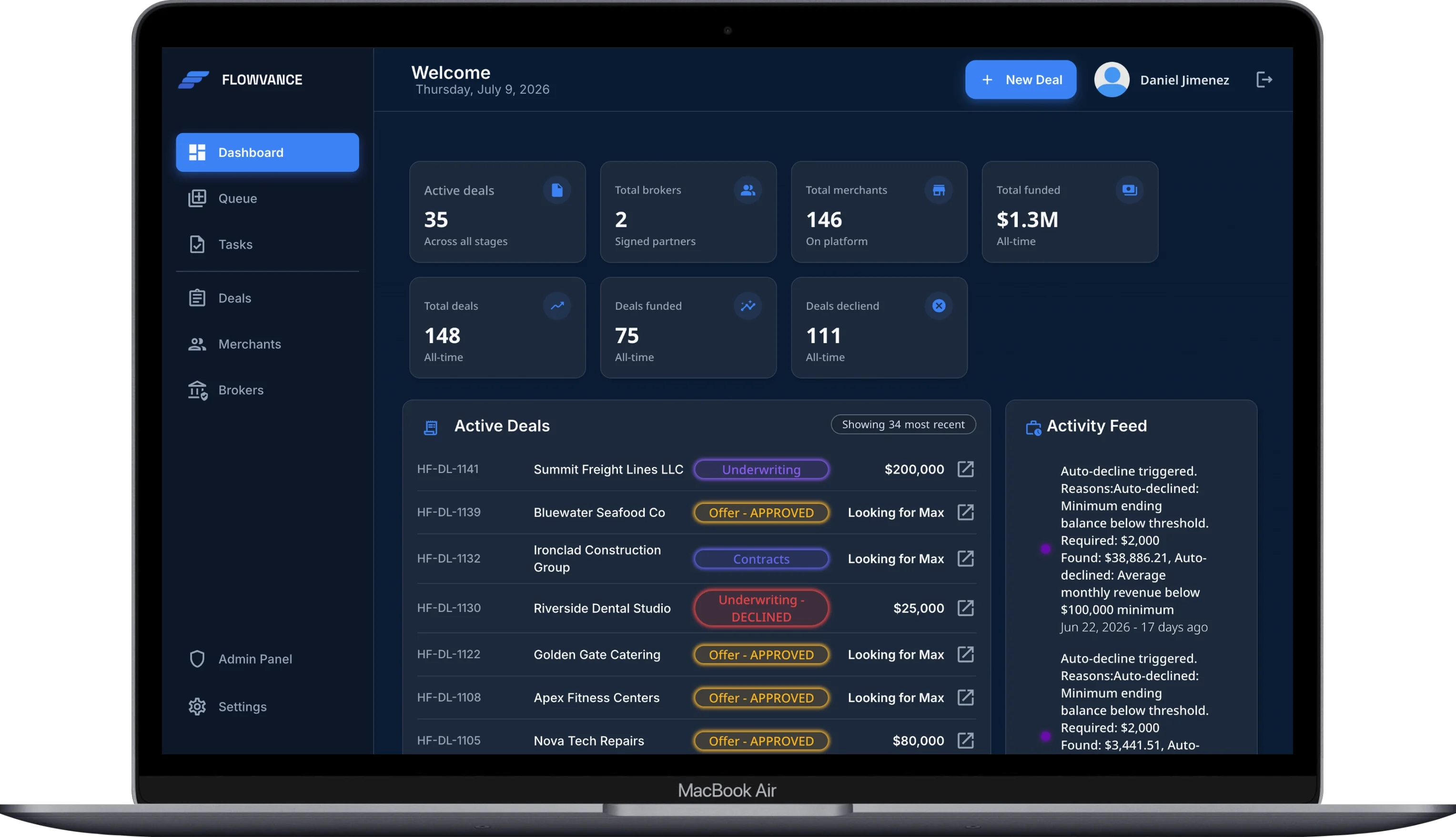Click Offer - APPROVED badge for Bluewater Seafood
The width and height of the screenshot is (1456, 837).
761,512
